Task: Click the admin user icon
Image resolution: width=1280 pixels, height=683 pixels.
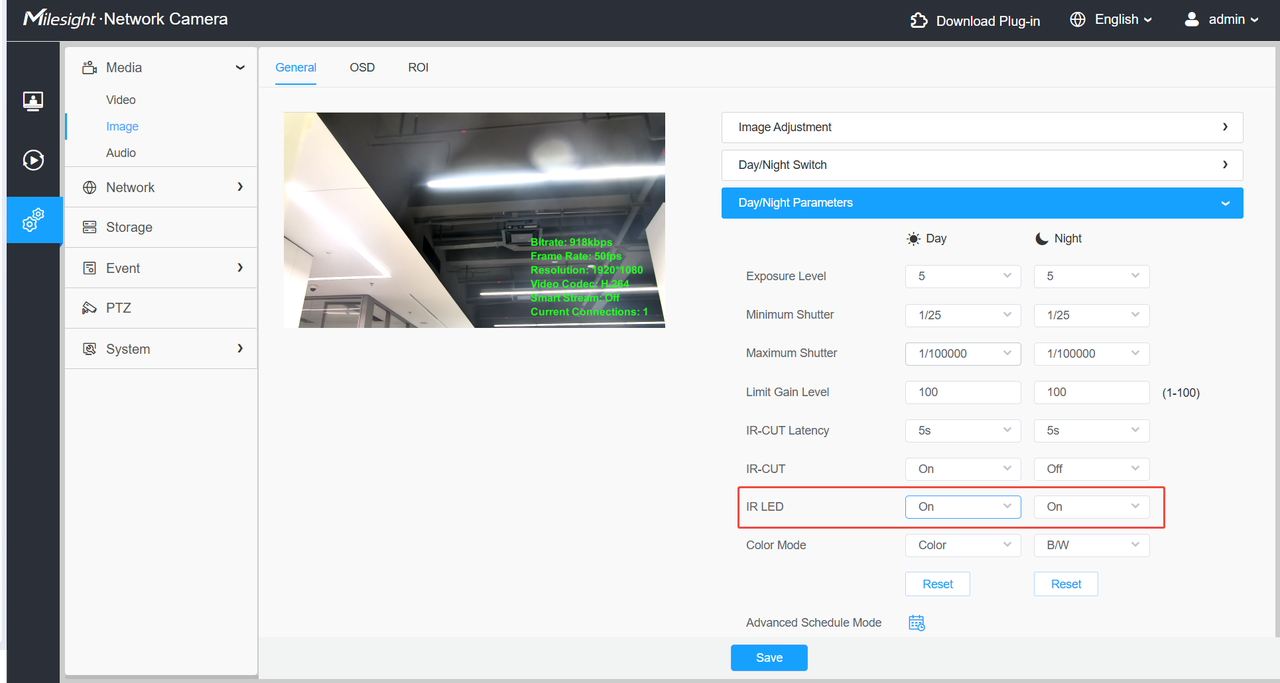Action: (x=1191, y=20)
